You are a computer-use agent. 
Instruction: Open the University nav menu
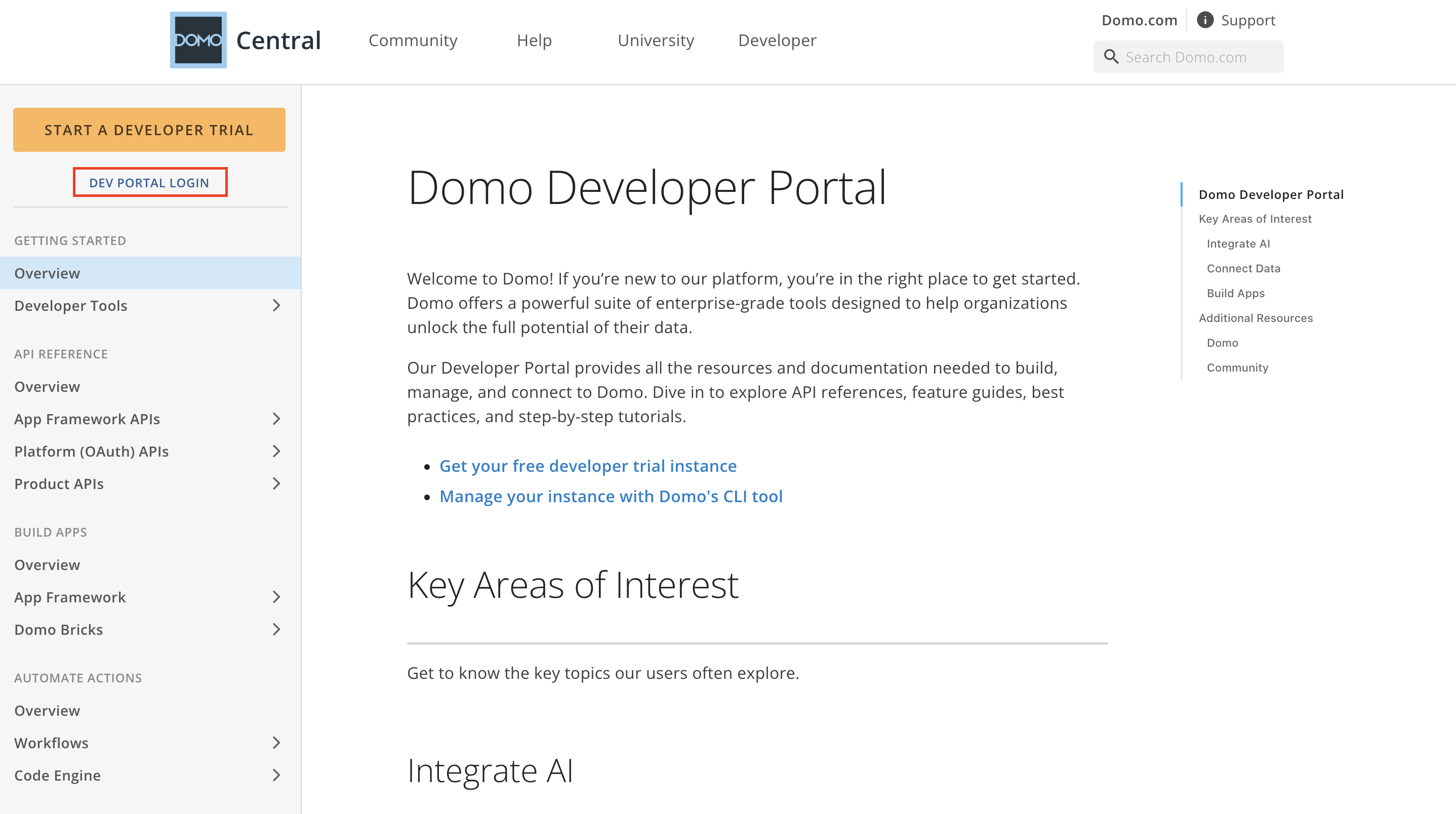coord(656,40)
